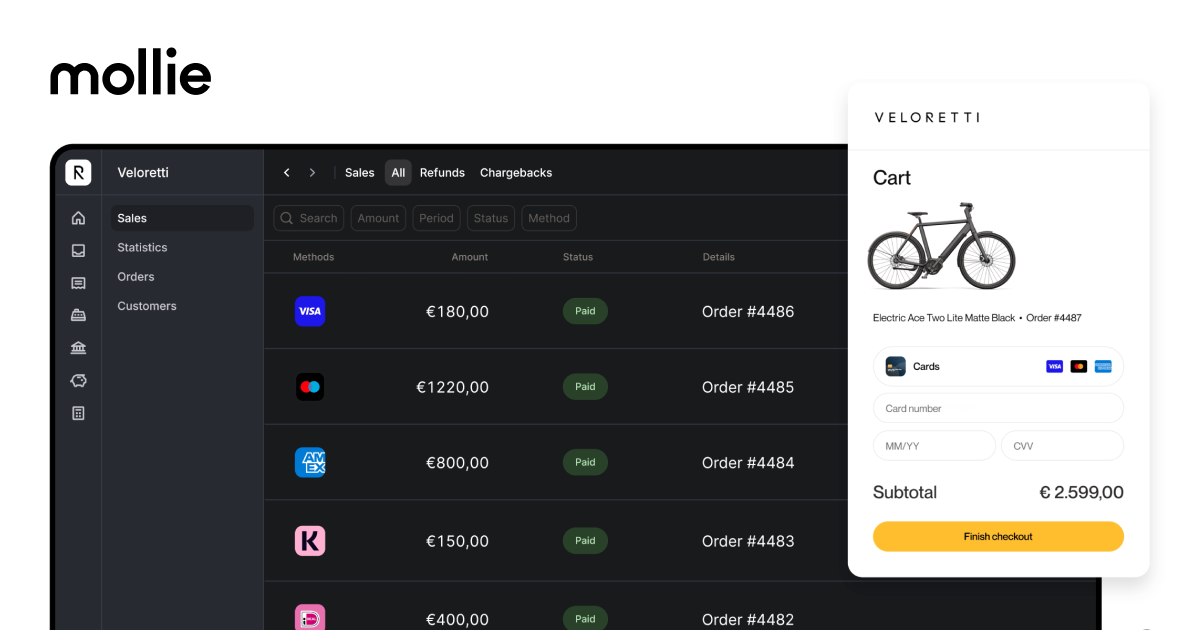Image resolution: width=1200 pixels, height=630 pixels.
Task: Select the All filter tab
Action: click(398, 172)
